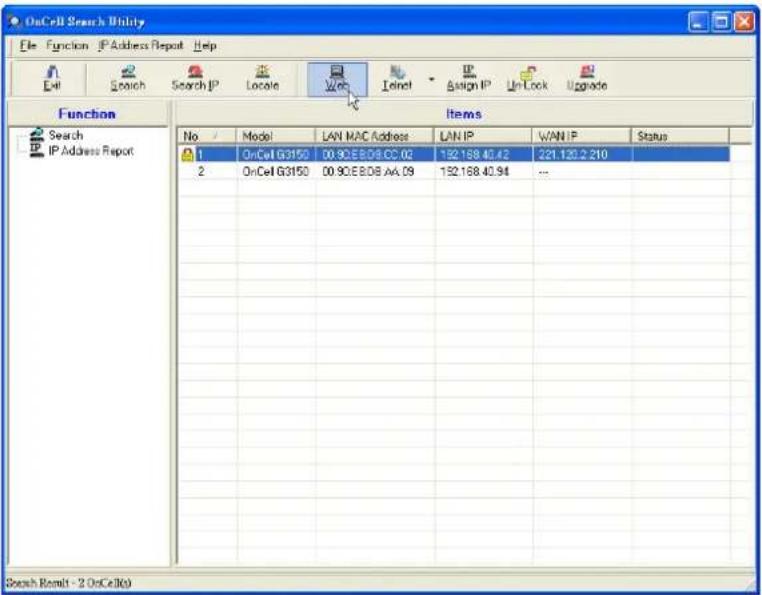Click the OnCell Search Utility title icon
This screenshot has width=762, height=595.
14,21
